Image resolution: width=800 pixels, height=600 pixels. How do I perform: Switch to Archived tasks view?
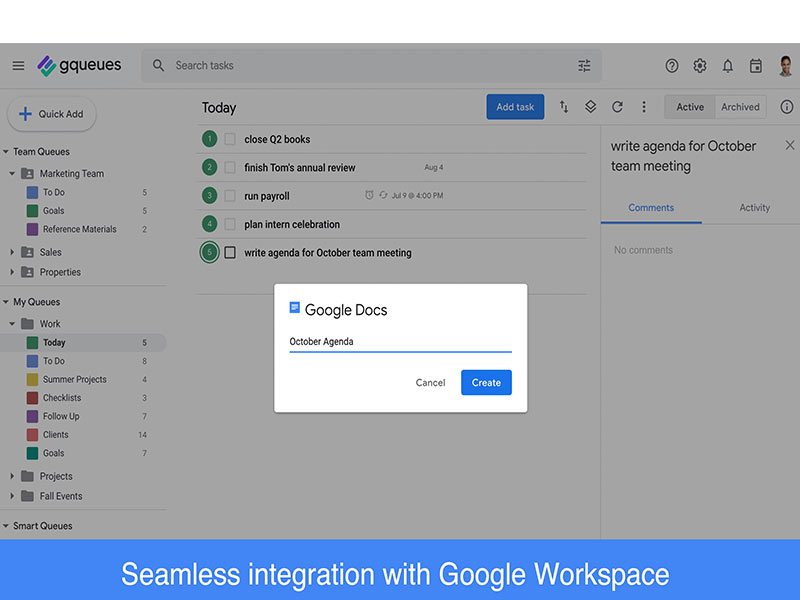[740, 107]
